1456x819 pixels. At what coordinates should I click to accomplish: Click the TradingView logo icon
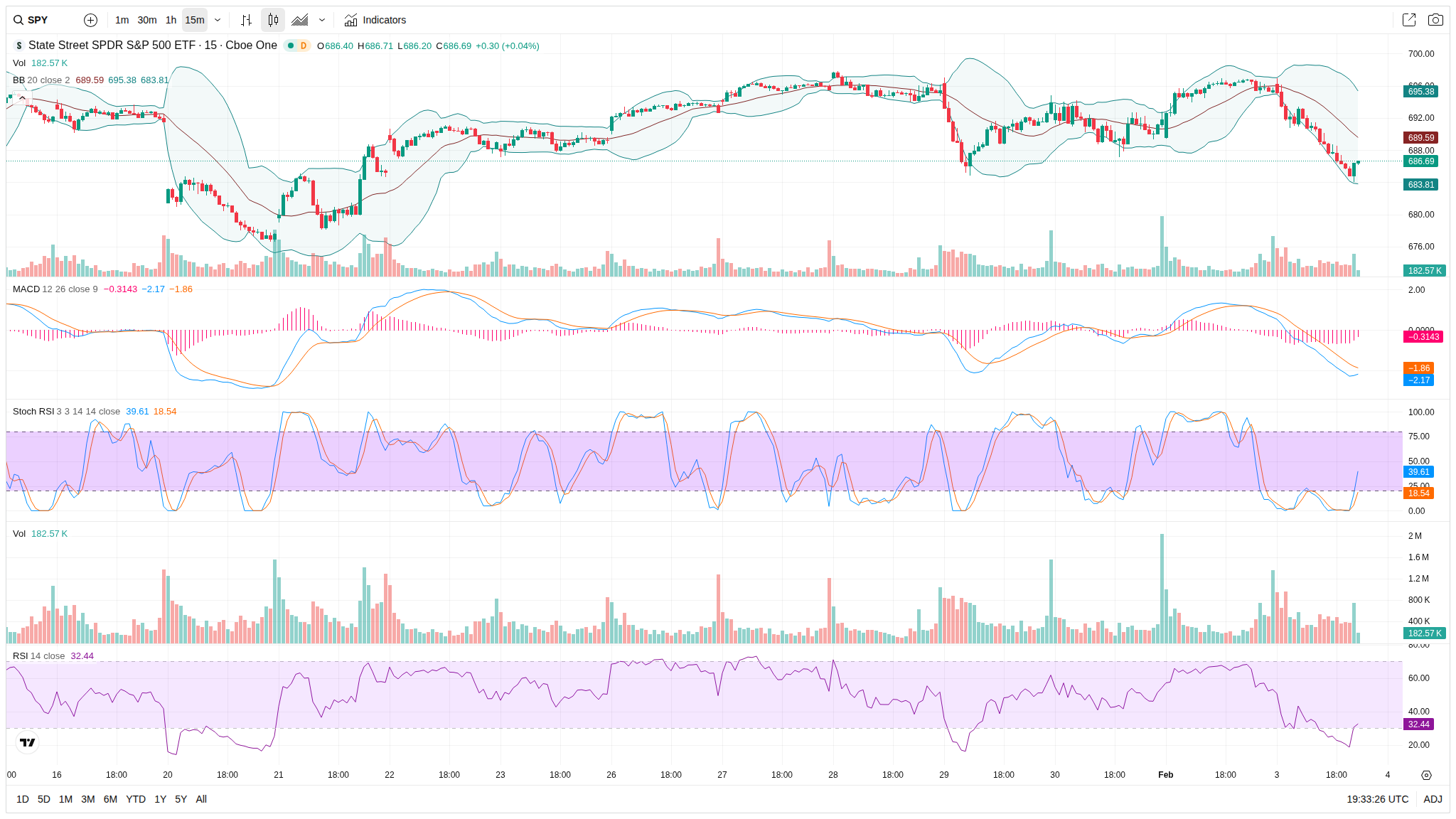click(27, 742)
